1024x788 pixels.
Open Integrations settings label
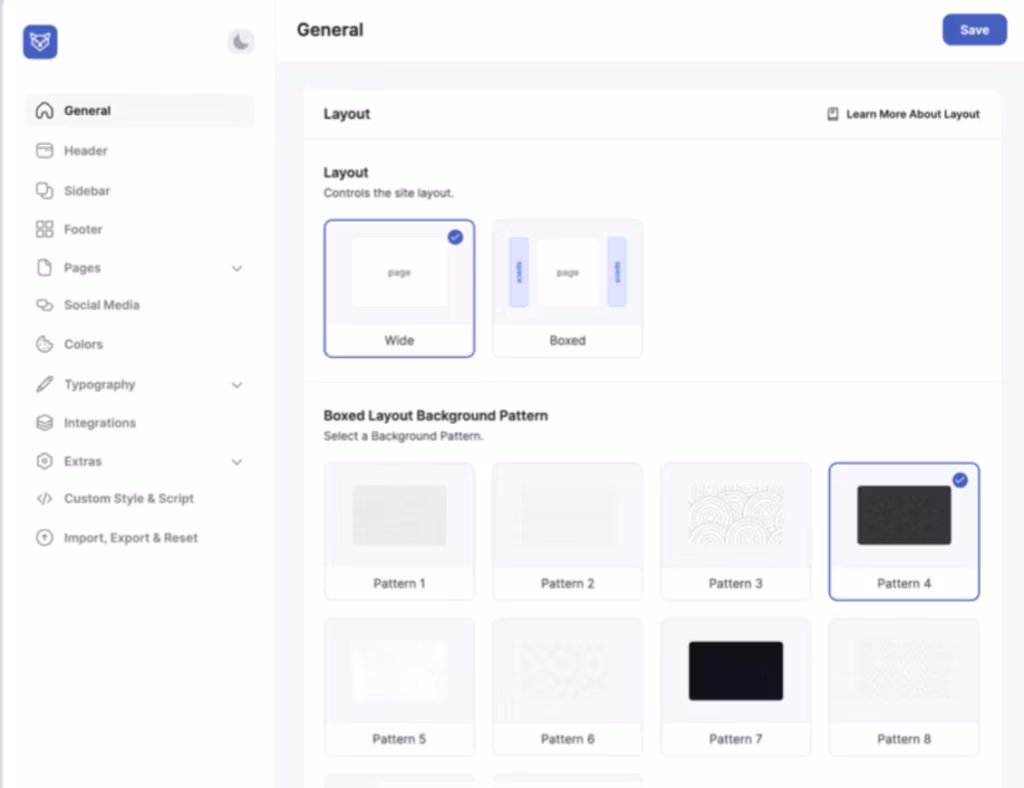pyautogui.click(x=100, y=423)
